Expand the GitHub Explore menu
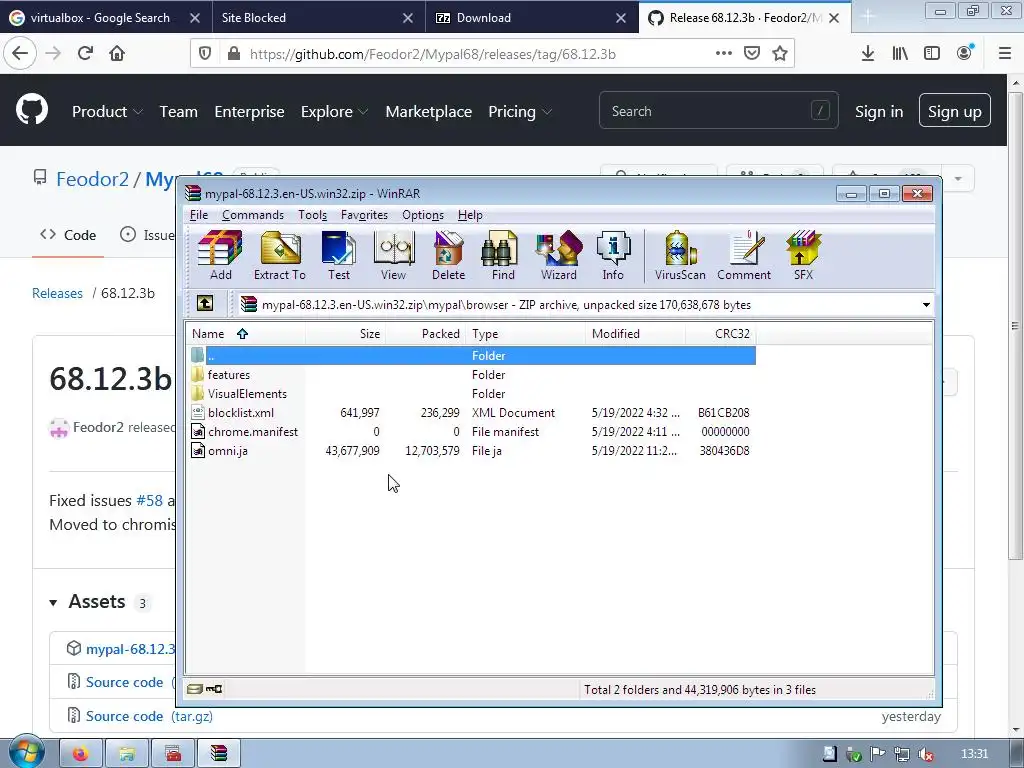 (x=334, y=112)
